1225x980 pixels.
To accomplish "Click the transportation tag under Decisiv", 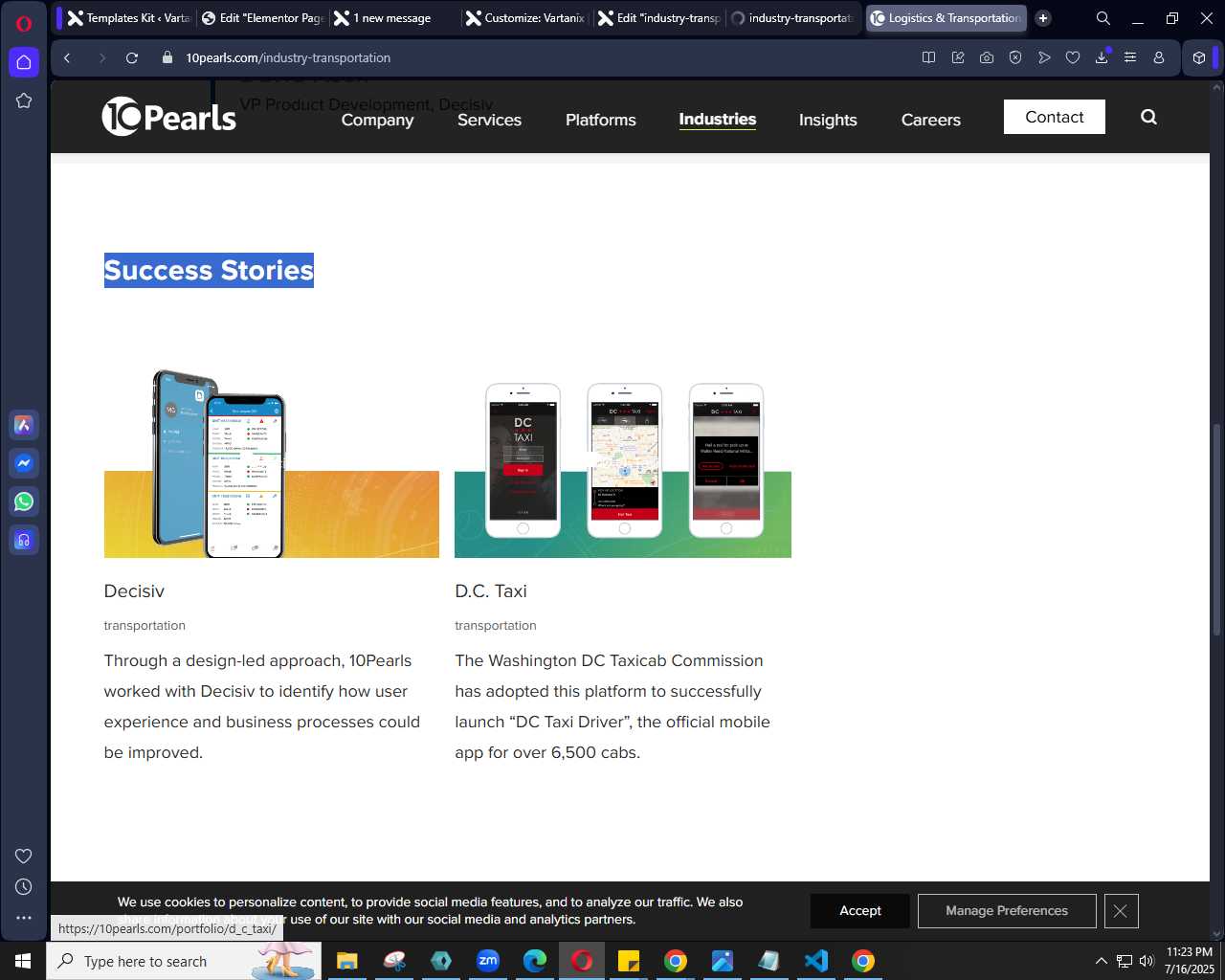I will pos(145,626).
